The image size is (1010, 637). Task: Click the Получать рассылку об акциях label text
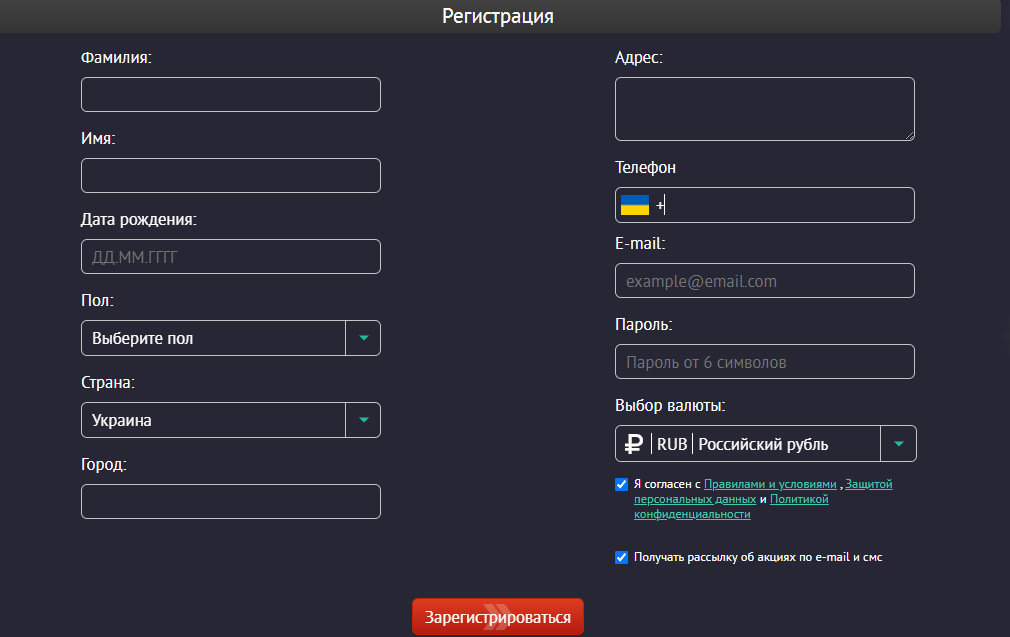[758, 557]
